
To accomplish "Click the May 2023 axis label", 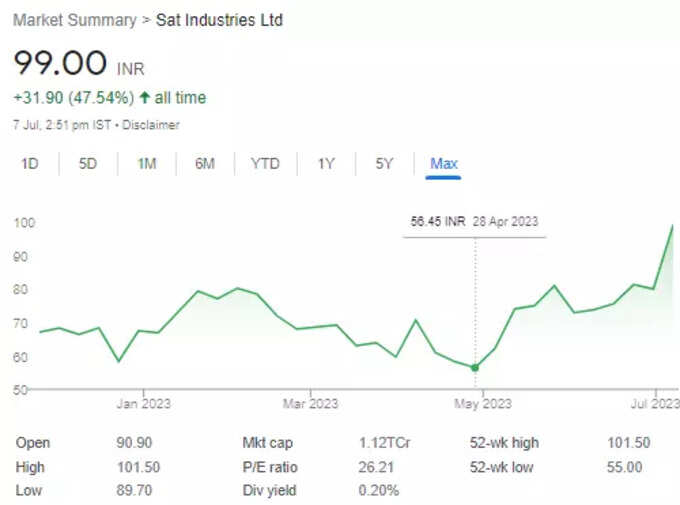I will [x=483, y=404].
